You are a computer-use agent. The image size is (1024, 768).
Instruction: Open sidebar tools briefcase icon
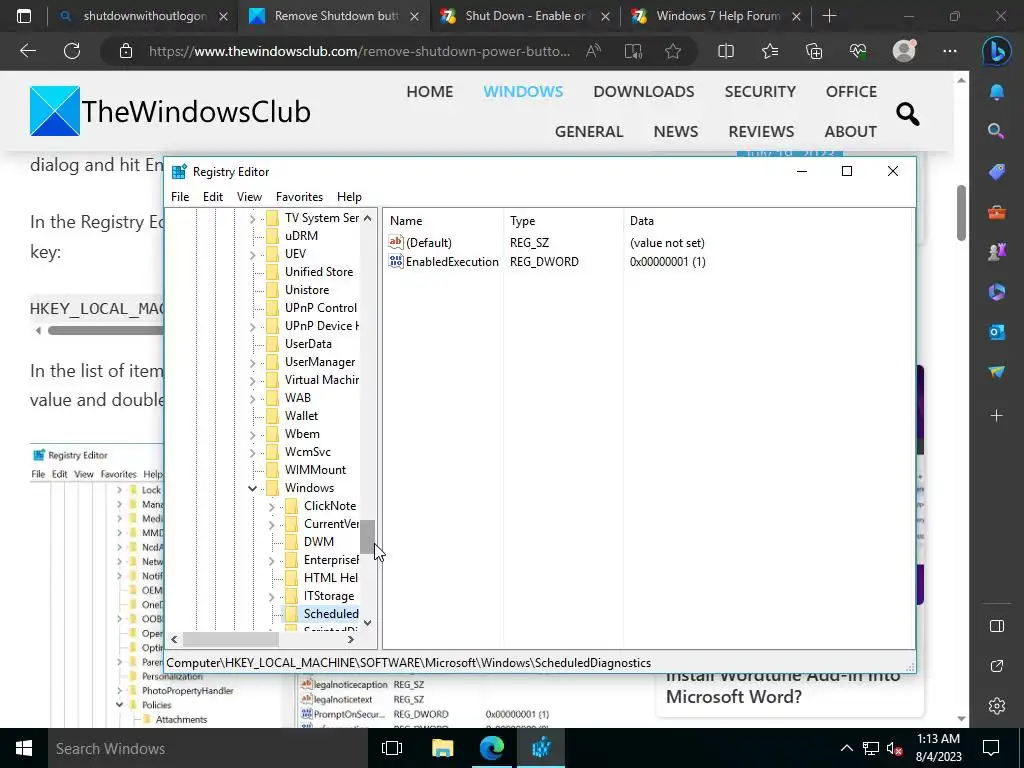coord(997,212)
